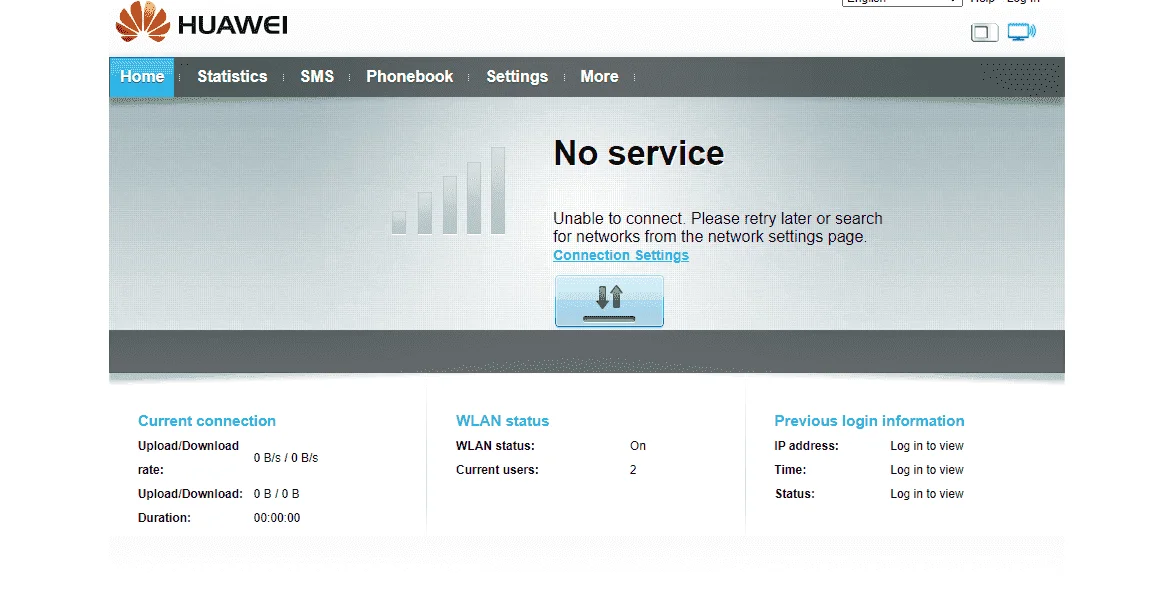
Task: Click the 'Upload/Download:' total label
Action: pos(191,493)
